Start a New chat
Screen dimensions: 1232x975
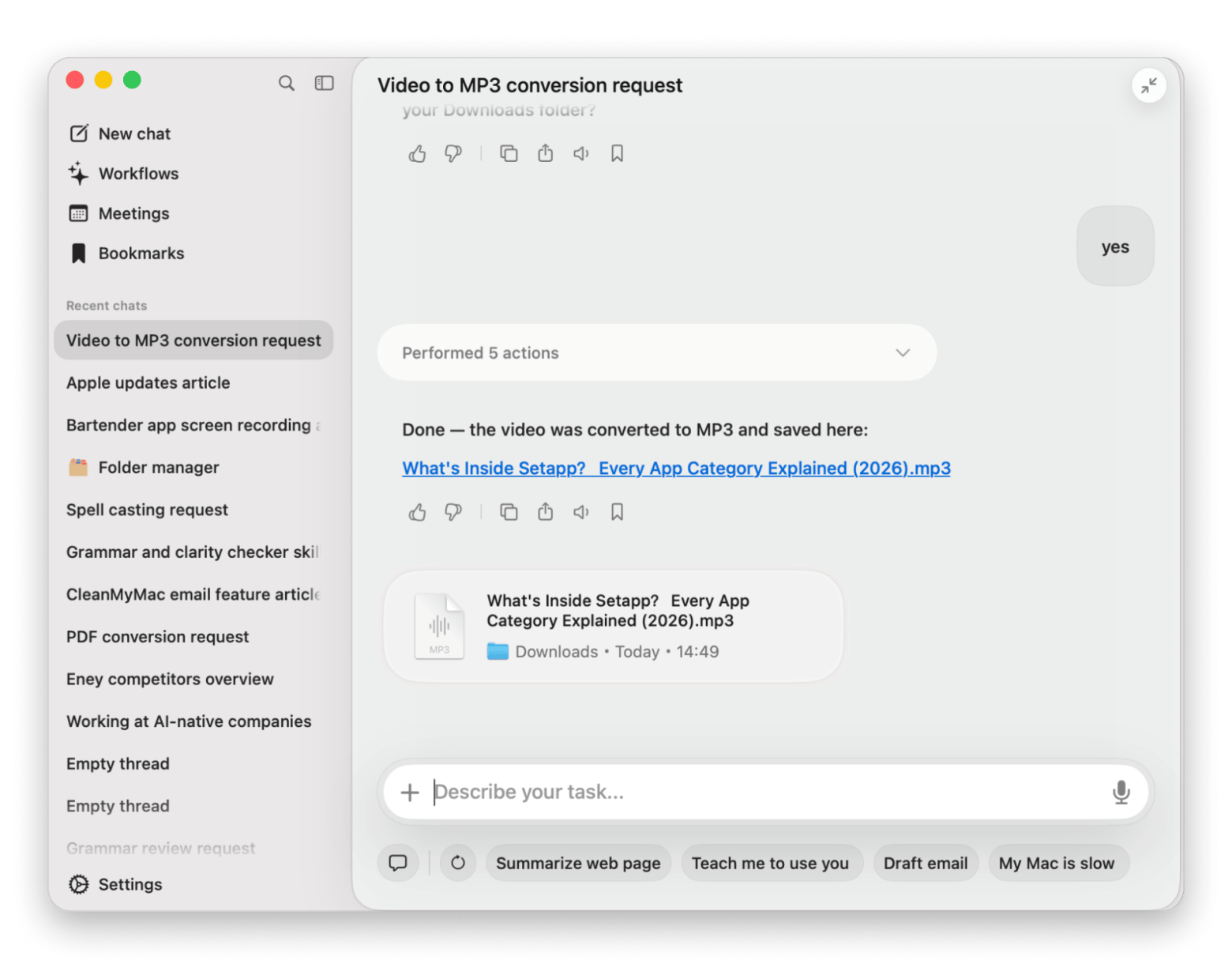[x=120, y=134]
